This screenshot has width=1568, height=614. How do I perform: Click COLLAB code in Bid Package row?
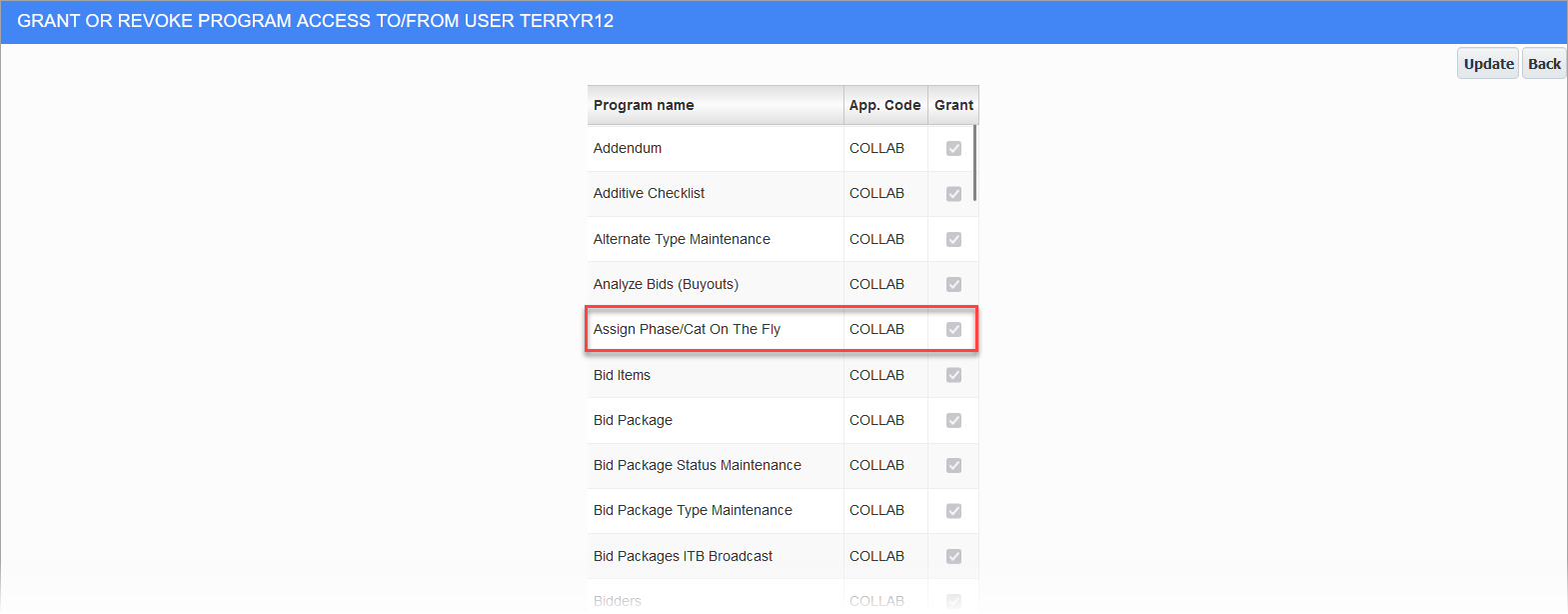(x=876, y=420)
